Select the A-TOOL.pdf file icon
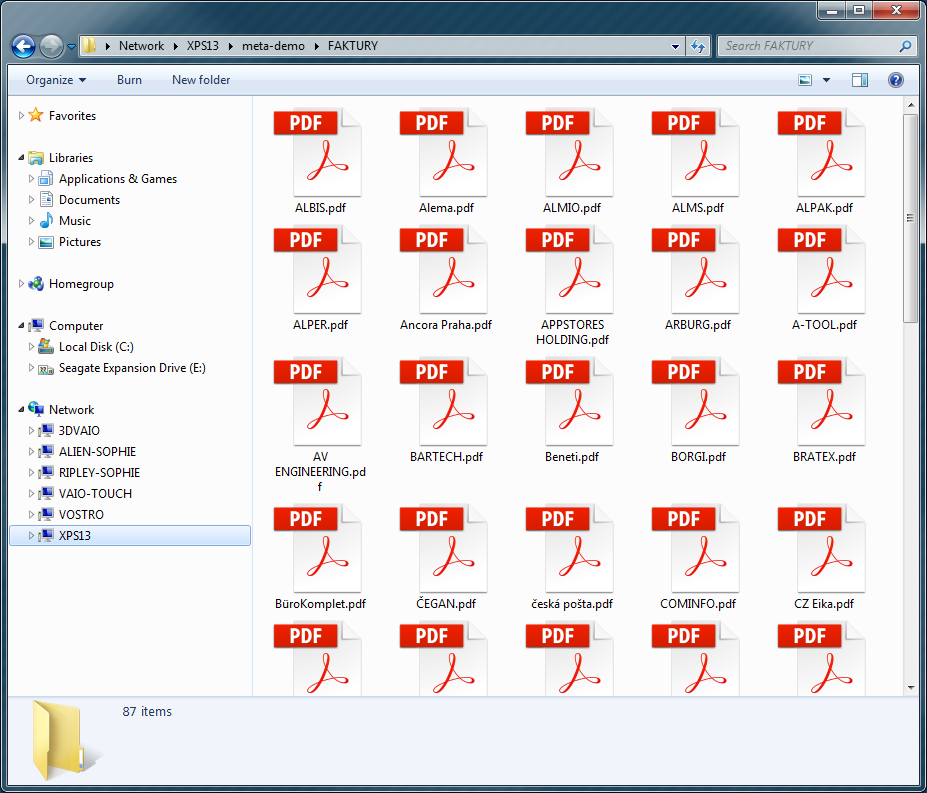The image size is (927, 793). pyautogui.click(x=822, y=270)
